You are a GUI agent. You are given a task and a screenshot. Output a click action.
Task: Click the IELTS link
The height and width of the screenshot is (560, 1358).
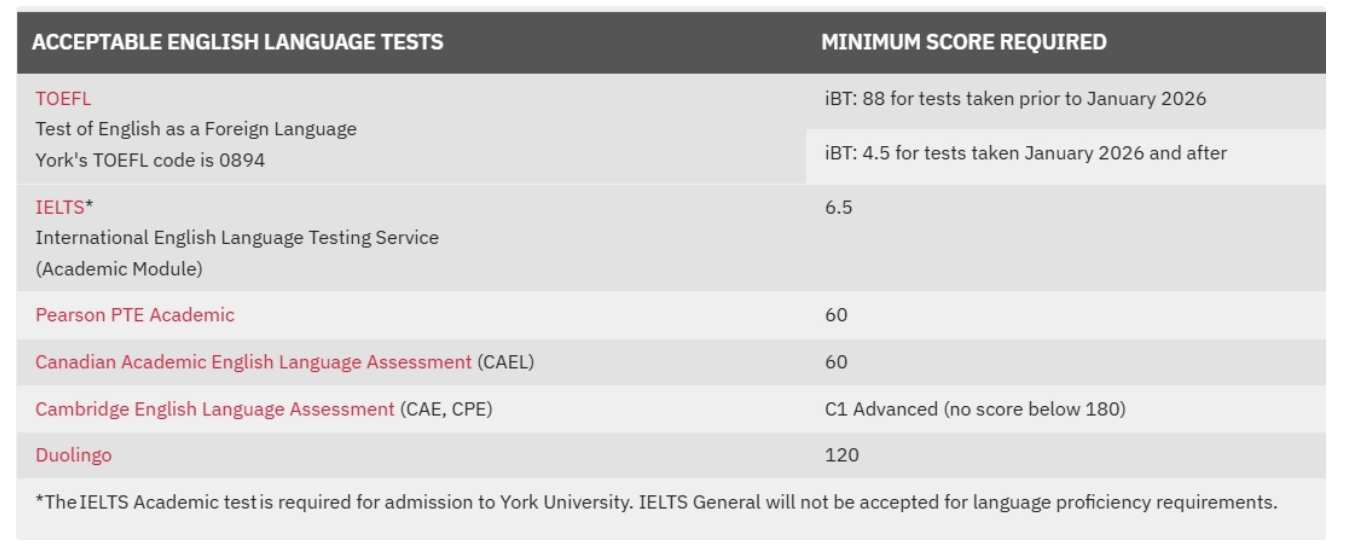[59, 207]
